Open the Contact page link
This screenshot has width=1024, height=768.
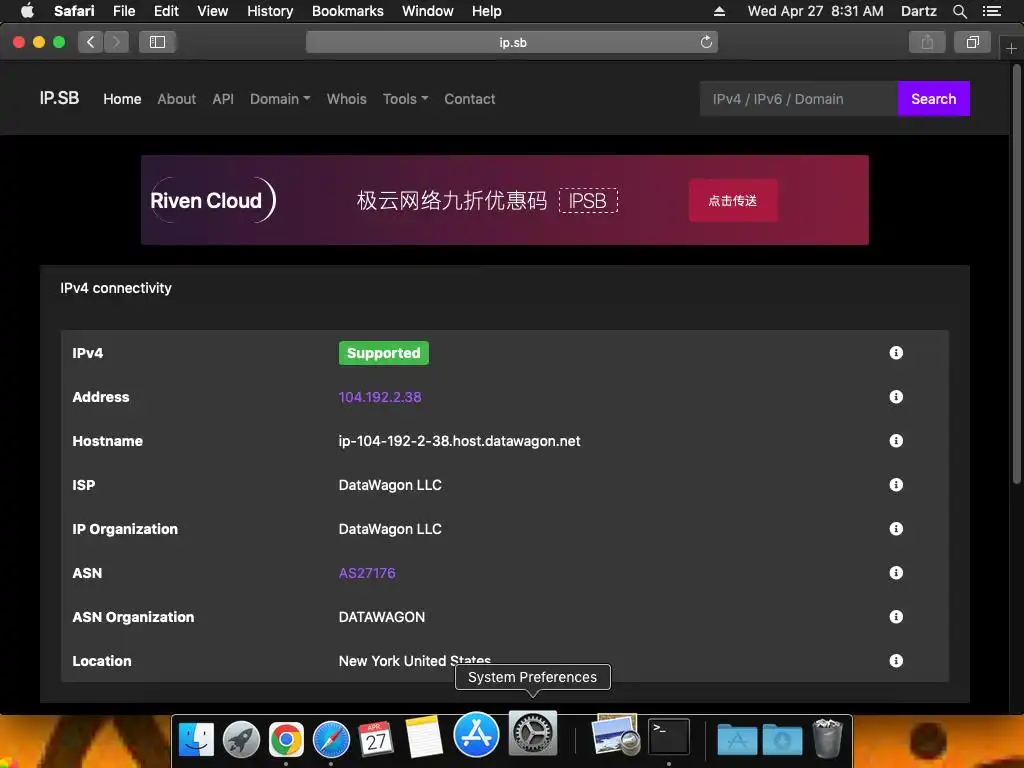470,99
